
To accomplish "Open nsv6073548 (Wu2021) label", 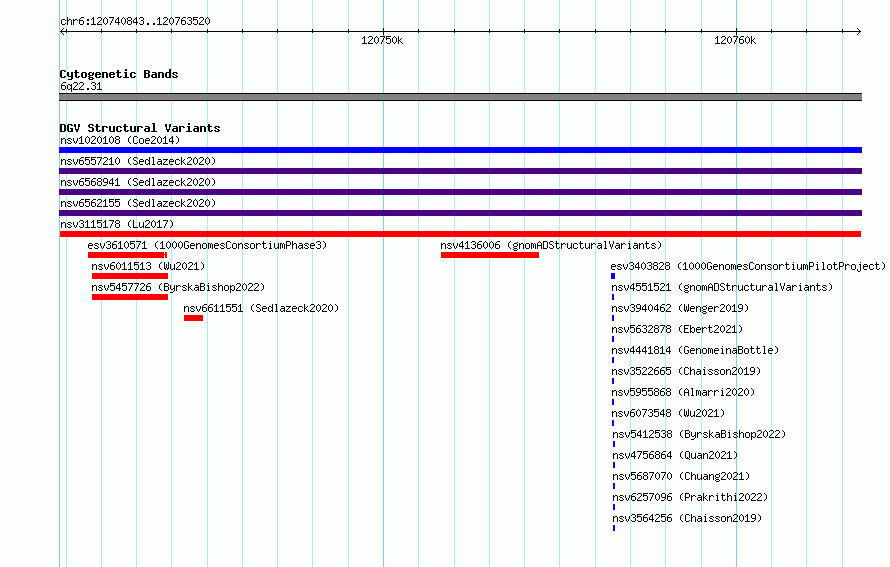I will [668, 413].
